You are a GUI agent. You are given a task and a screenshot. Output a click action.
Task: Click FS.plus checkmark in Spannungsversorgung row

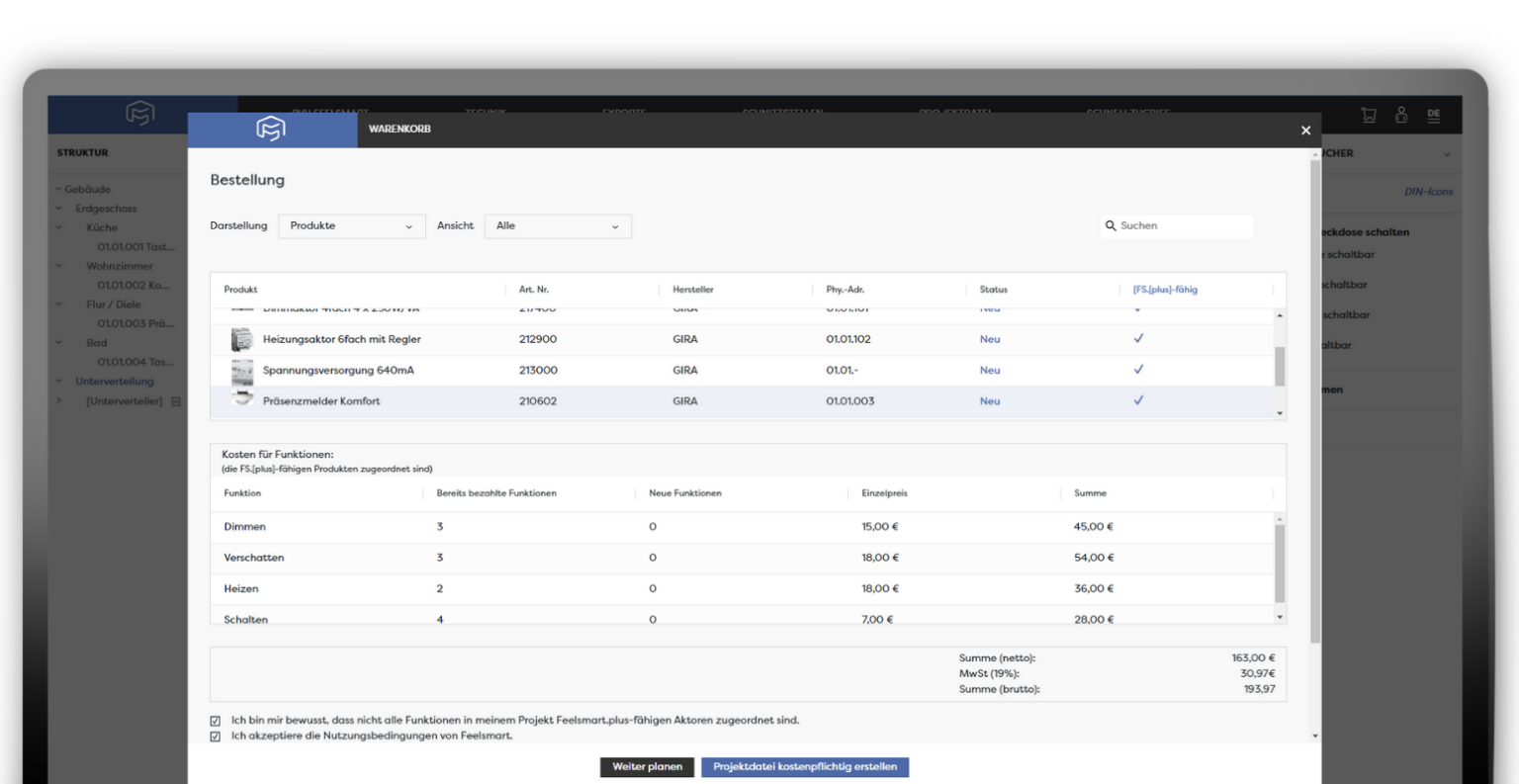tap(1138, 369)
